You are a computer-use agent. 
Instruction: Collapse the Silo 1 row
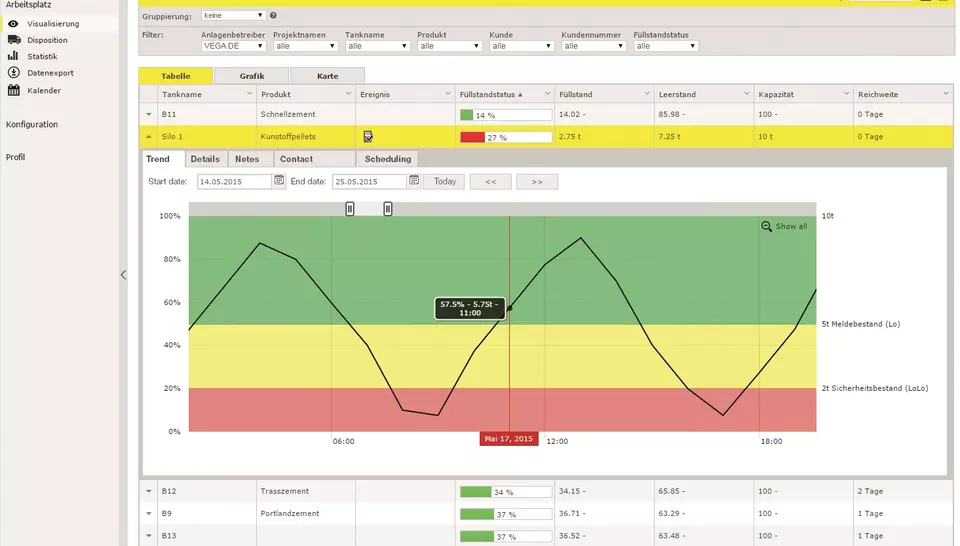149,137
